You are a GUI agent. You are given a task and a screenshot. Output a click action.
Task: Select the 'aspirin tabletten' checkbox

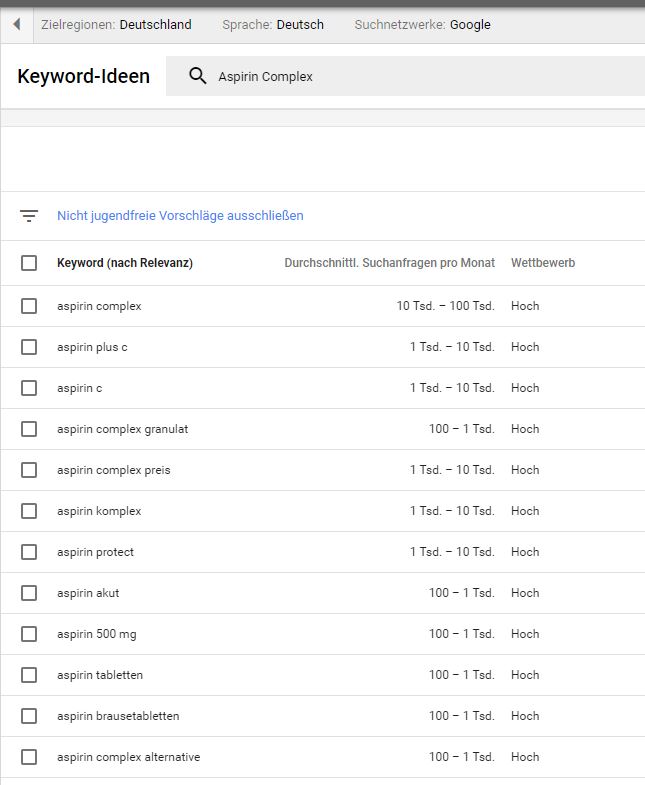(x=29, y=675)
